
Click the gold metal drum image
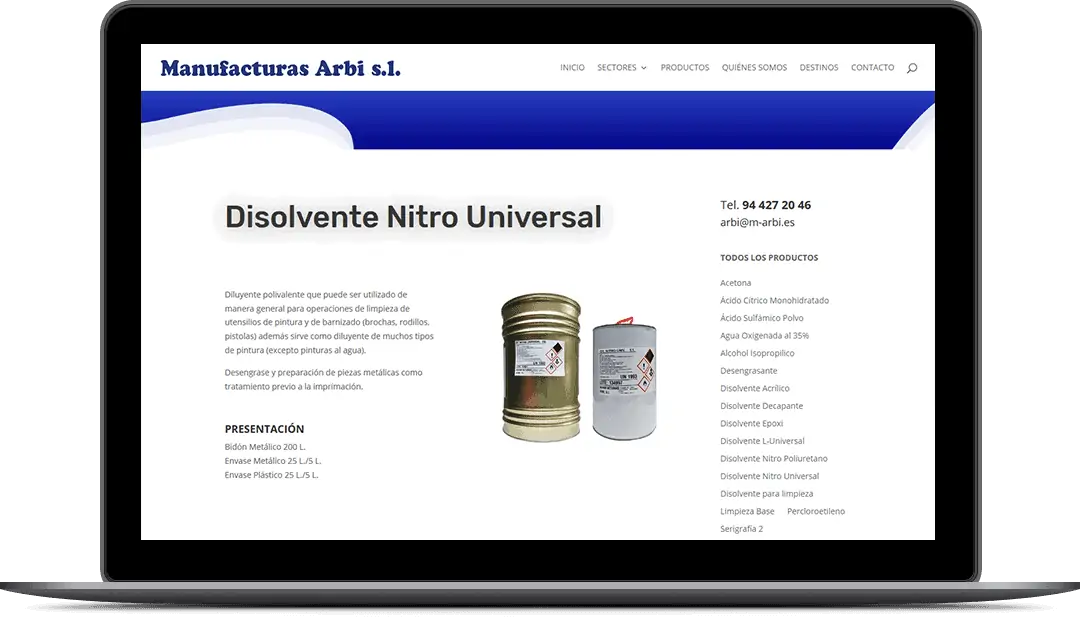pyautogui.click(x=541, y=367)
